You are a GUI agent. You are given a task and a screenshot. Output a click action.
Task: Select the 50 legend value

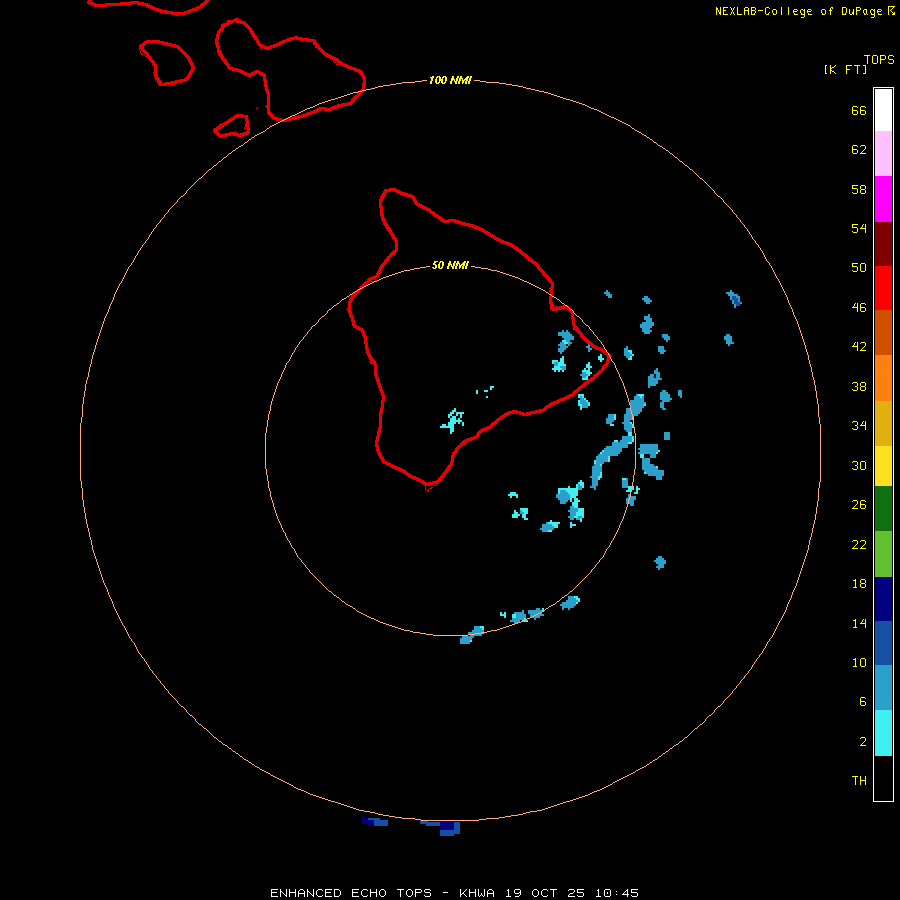point(859,268)
